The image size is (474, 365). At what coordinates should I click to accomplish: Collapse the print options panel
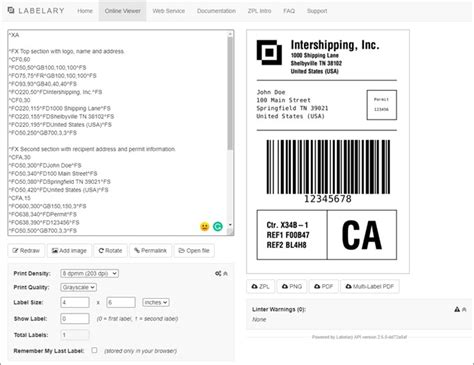pos(226,273)
